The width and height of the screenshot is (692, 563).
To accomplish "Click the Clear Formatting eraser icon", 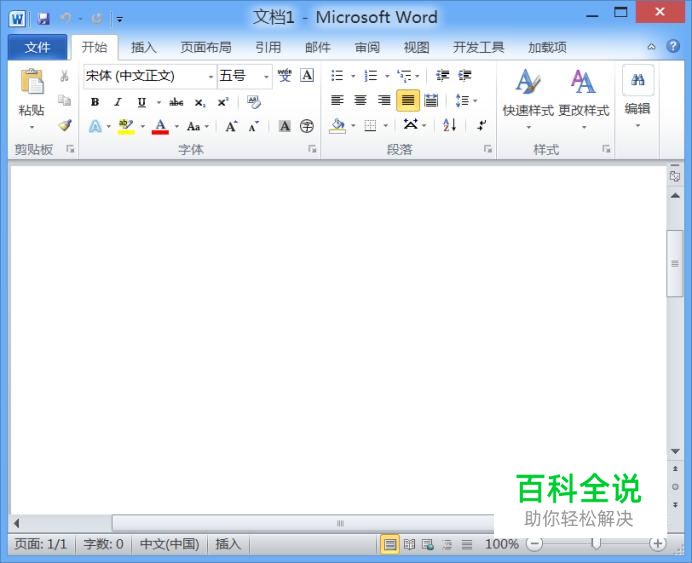I will [254, 102].
